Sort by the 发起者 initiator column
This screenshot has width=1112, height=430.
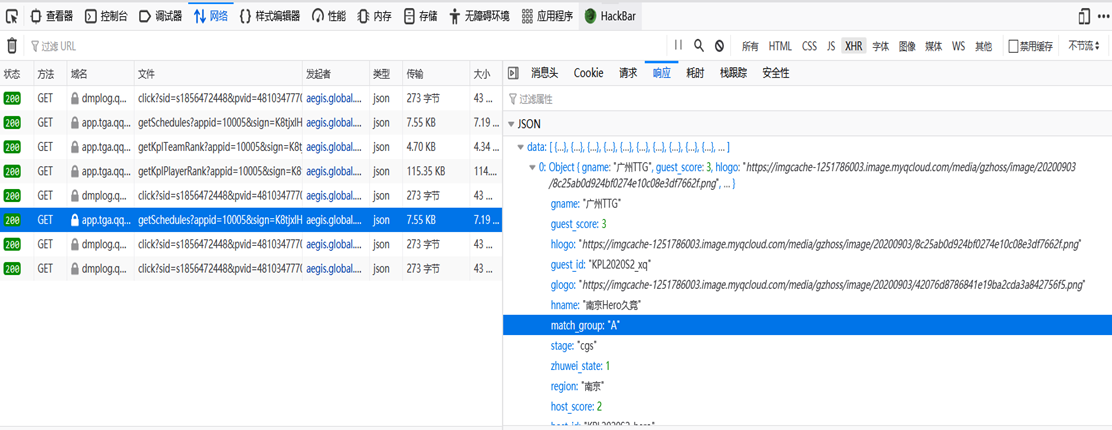click(x=336, y=73)
